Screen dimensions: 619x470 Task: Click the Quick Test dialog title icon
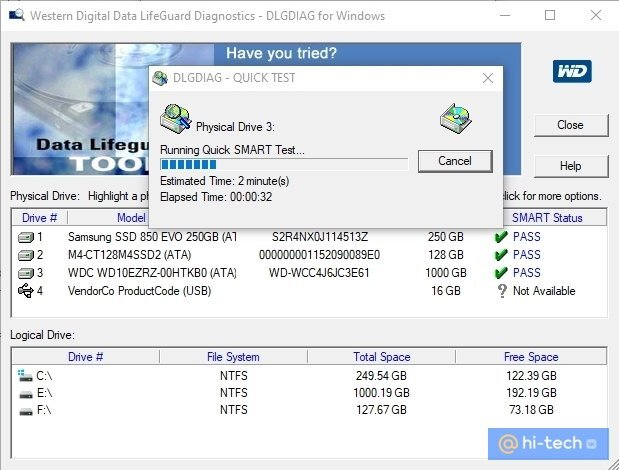(160, 78)
